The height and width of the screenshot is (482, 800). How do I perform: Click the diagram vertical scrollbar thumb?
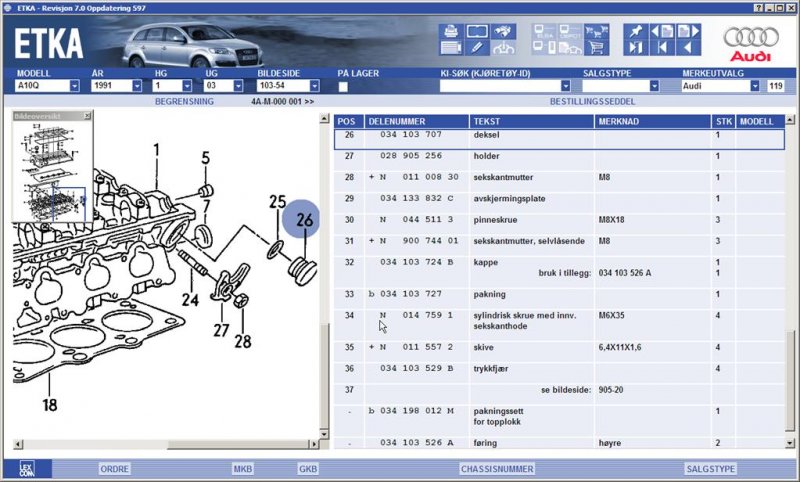[x=324, y=375]
